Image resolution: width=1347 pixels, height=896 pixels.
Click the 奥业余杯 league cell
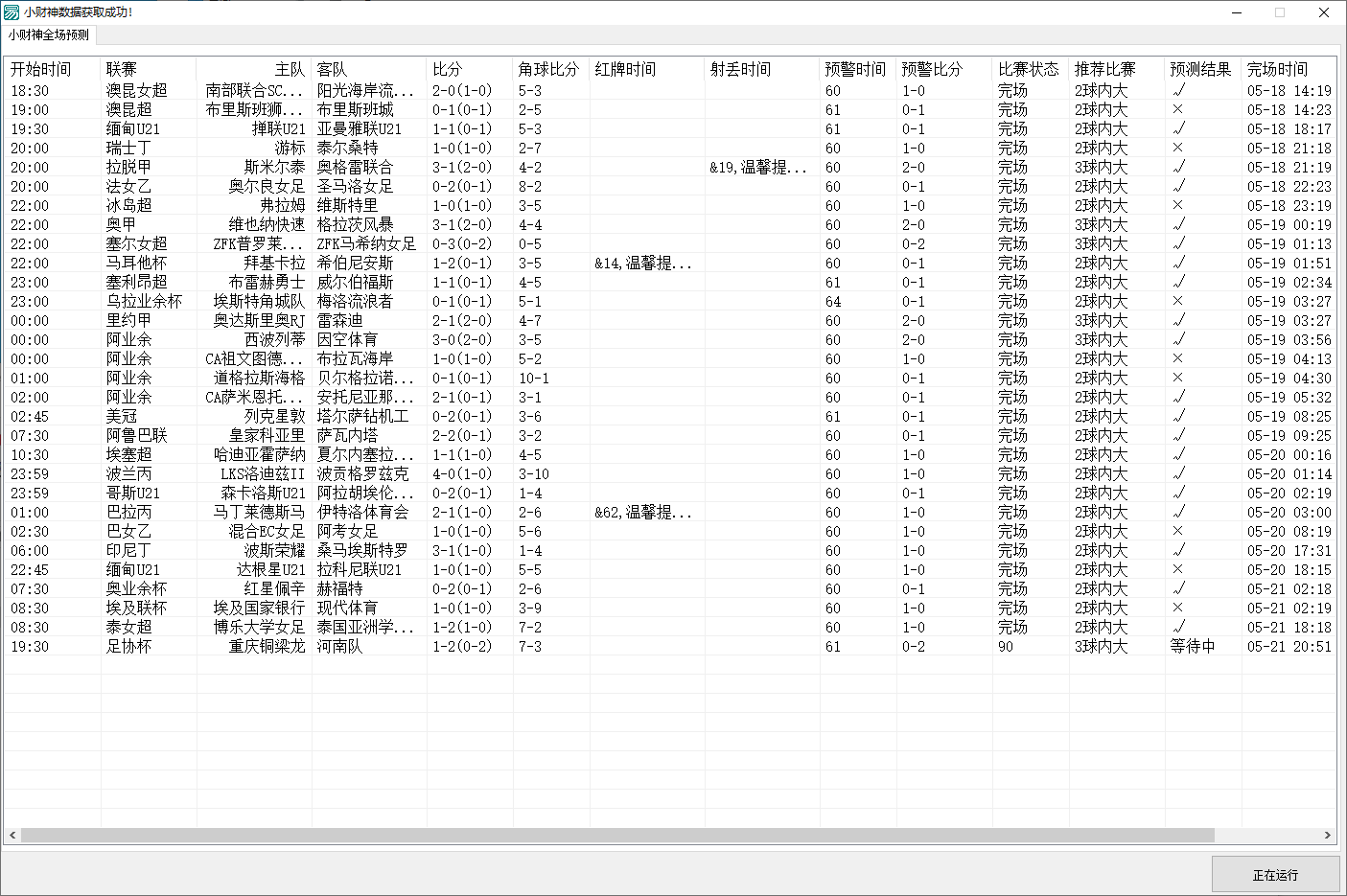(136, 588)
